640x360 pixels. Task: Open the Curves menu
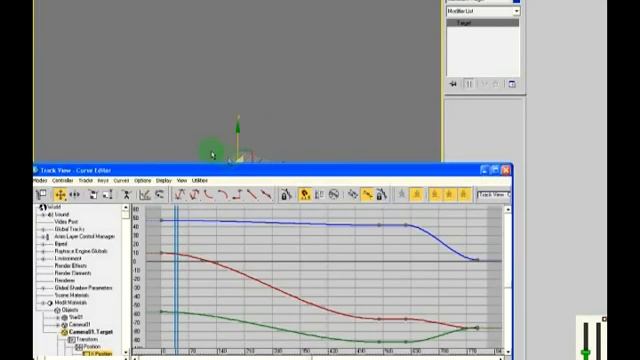point(121,180)
